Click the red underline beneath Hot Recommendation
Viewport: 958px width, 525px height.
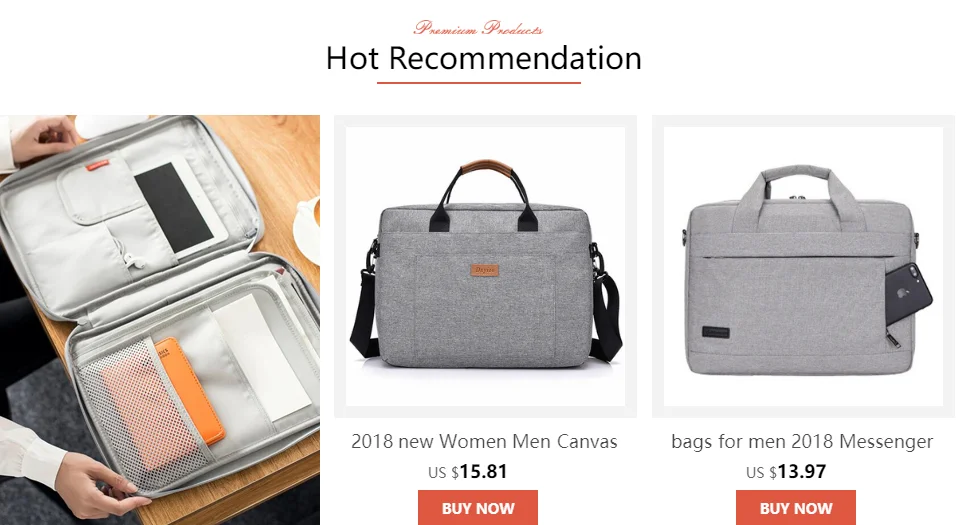pyautogui.click(x=478, y=83)
